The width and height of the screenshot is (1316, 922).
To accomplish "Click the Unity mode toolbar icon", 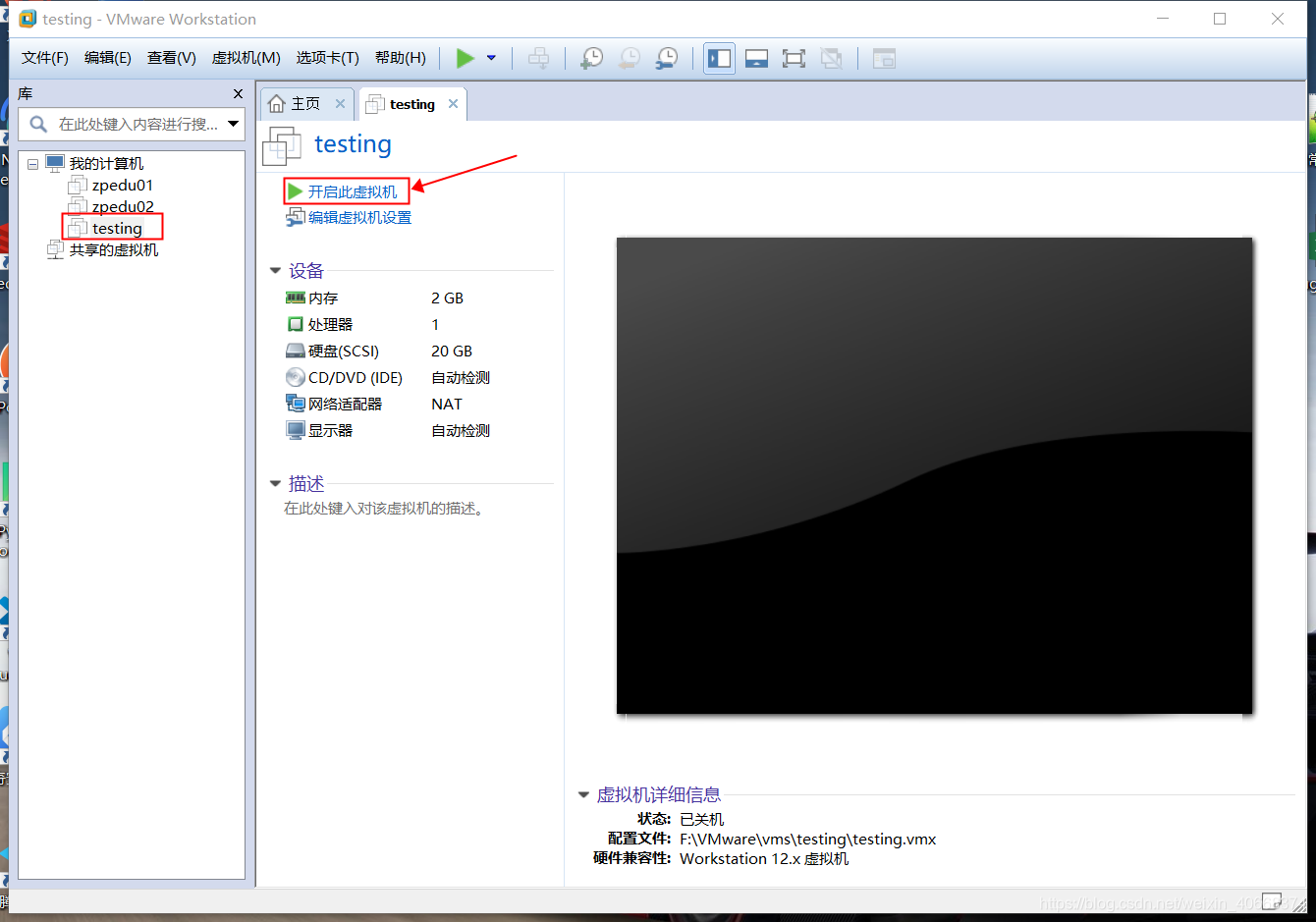I will (x=831, y=58).
